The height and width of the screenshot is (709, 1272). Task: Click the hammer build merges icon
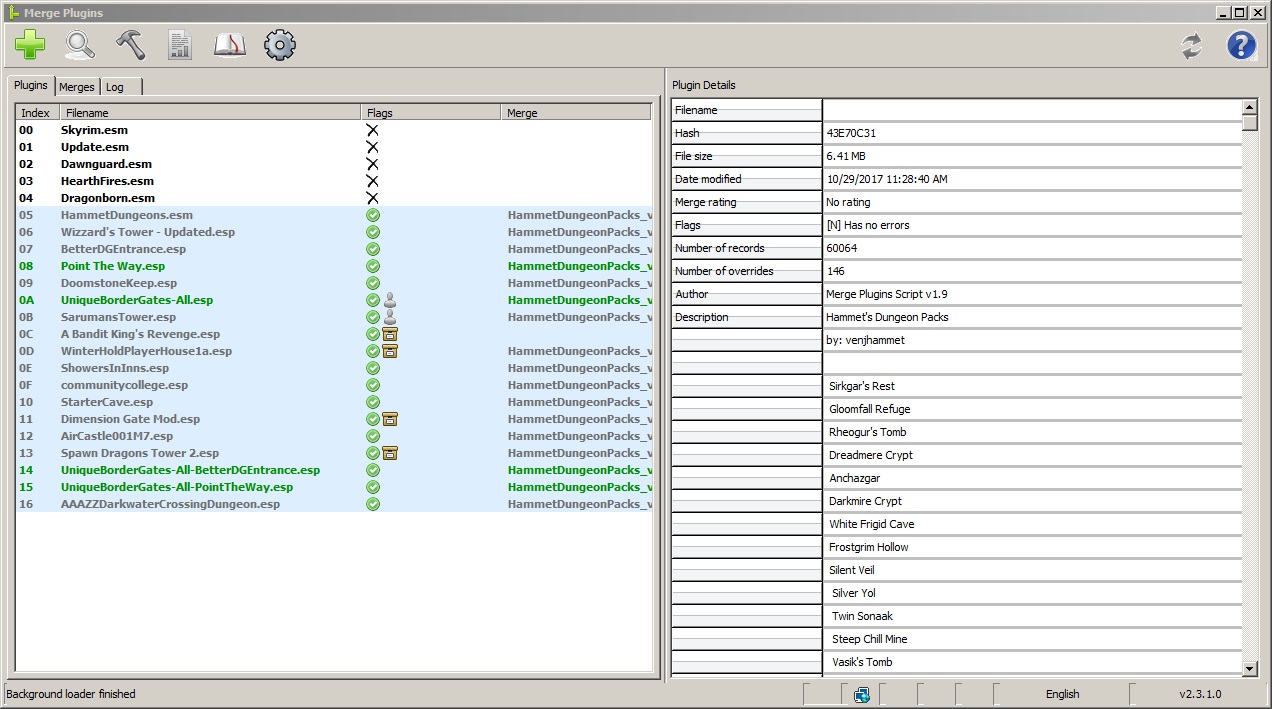pos(130,45)
